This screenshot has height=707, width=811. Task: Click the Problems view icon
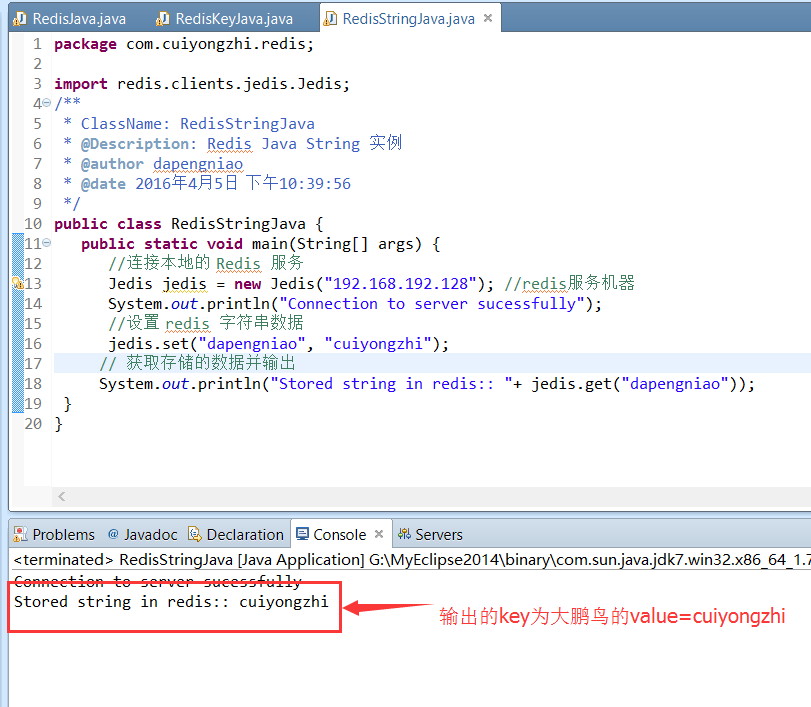(x=21, y=534)
